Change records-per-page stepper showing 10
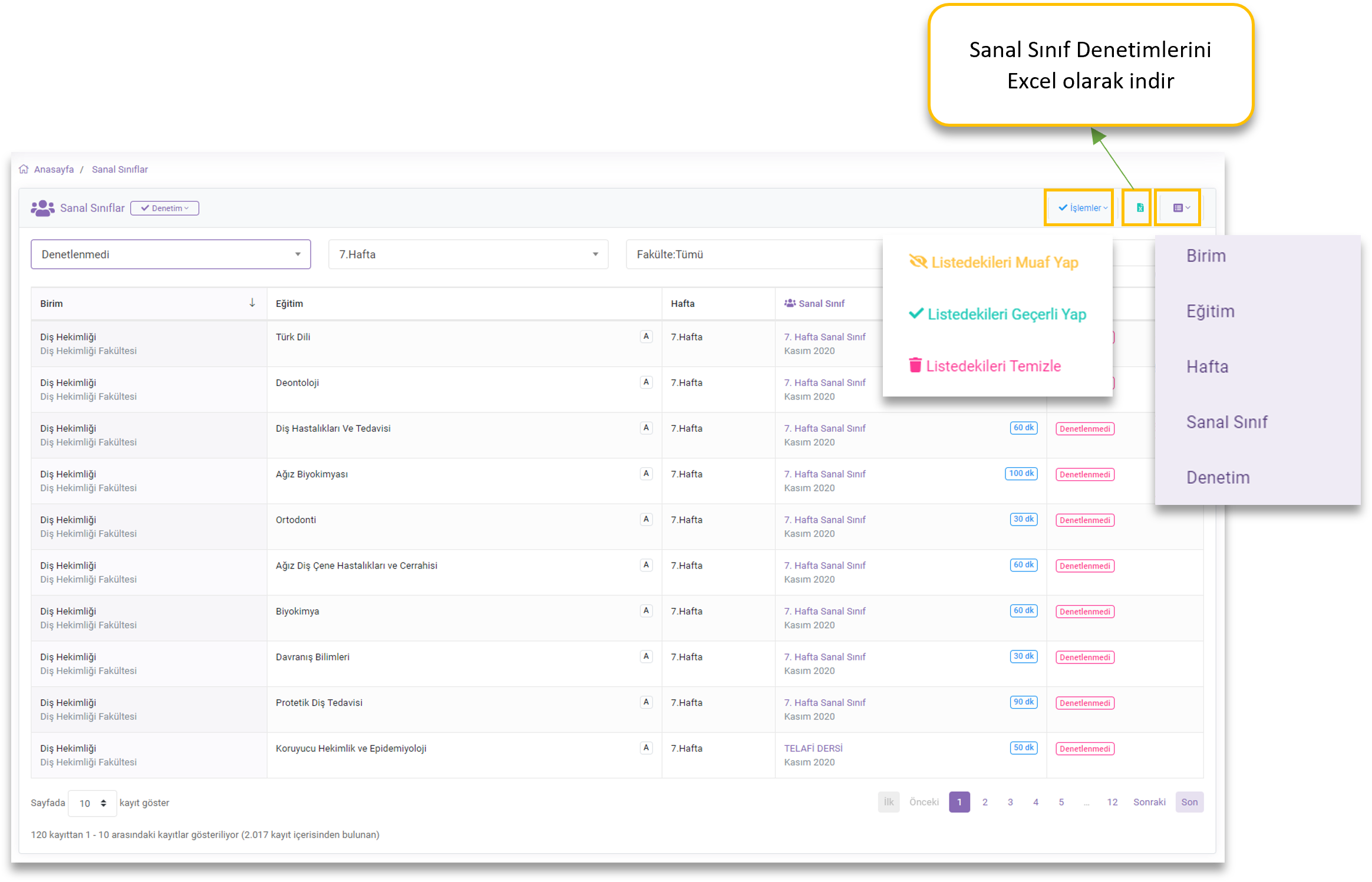Screen dimensions: 1372x882 93,803
